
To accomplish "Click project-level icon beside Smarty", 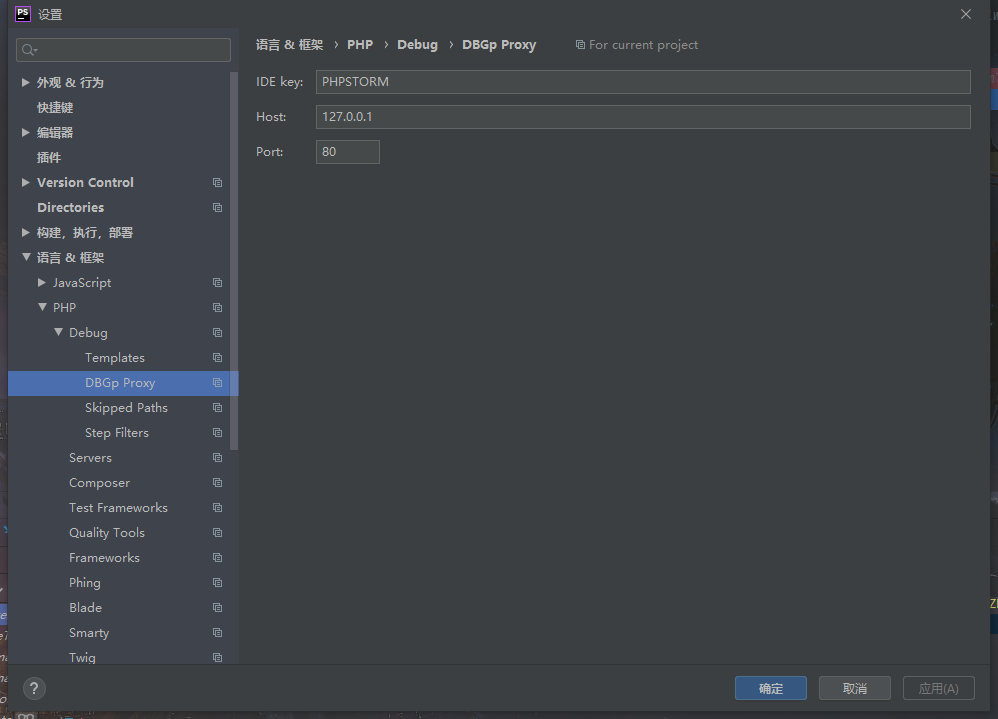I will 217,632.
